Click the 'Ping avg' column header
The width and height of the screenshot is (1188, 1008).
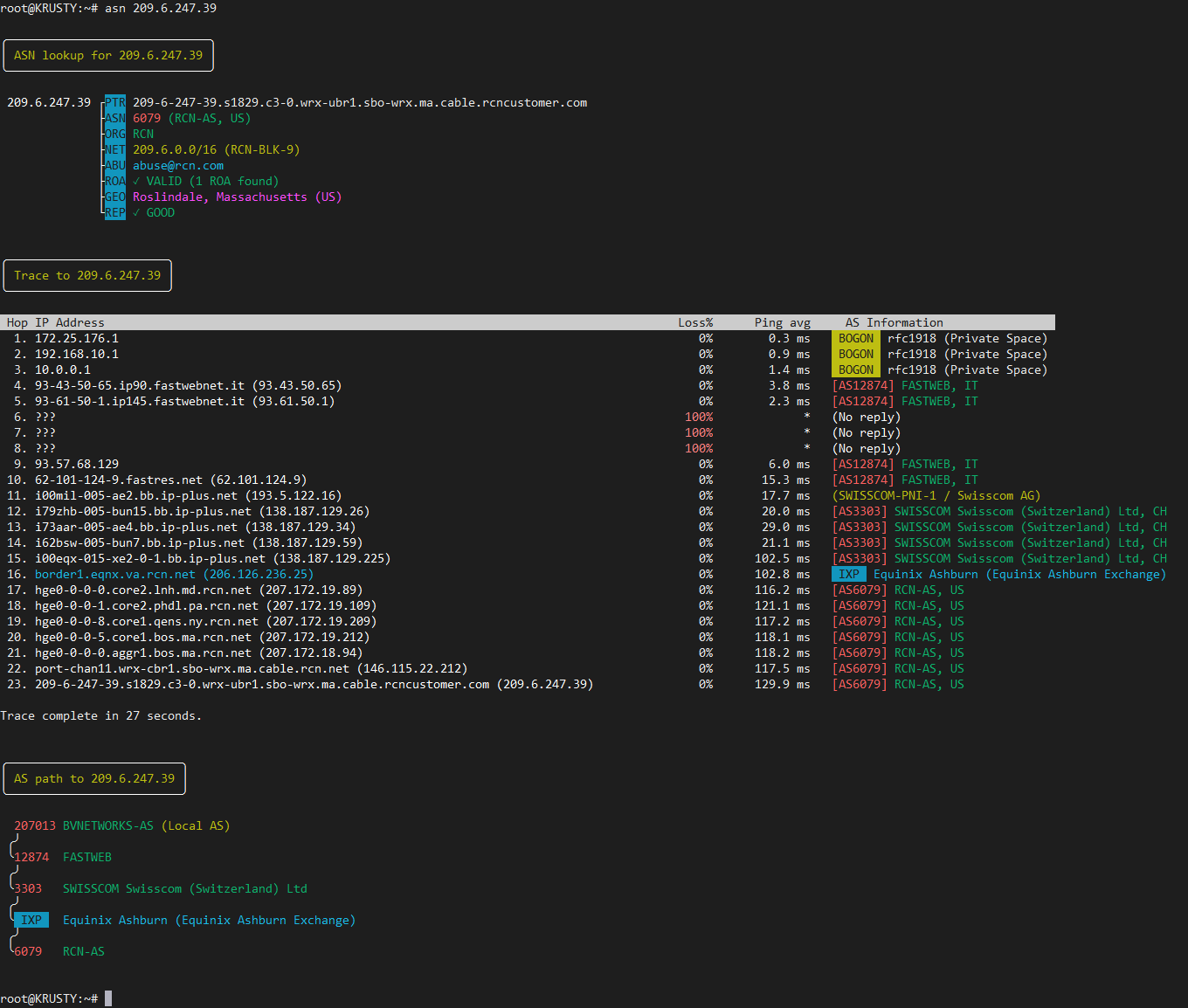tap(783, 322)
